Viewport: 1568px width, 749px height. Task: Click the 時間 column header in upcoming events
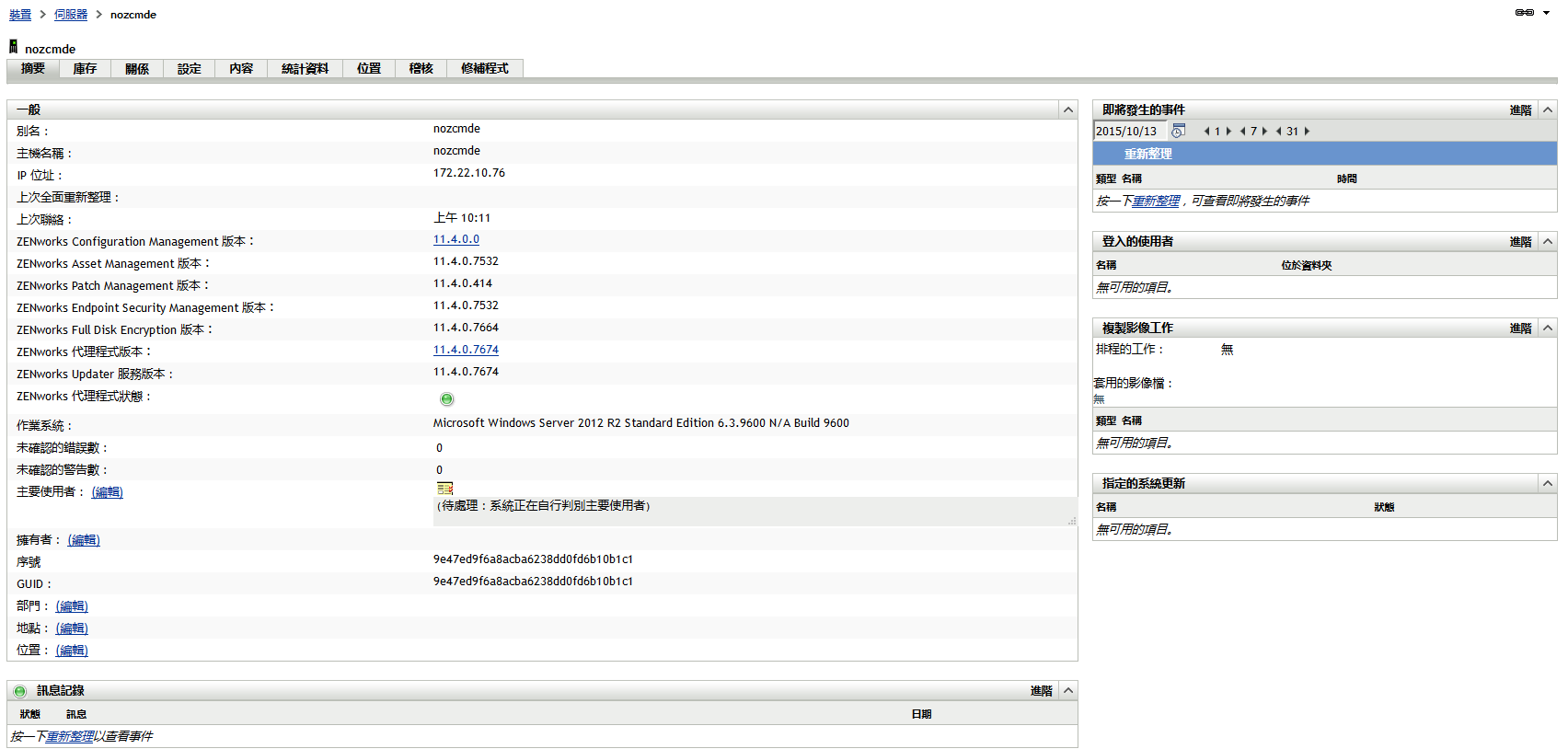(1347, 179)
